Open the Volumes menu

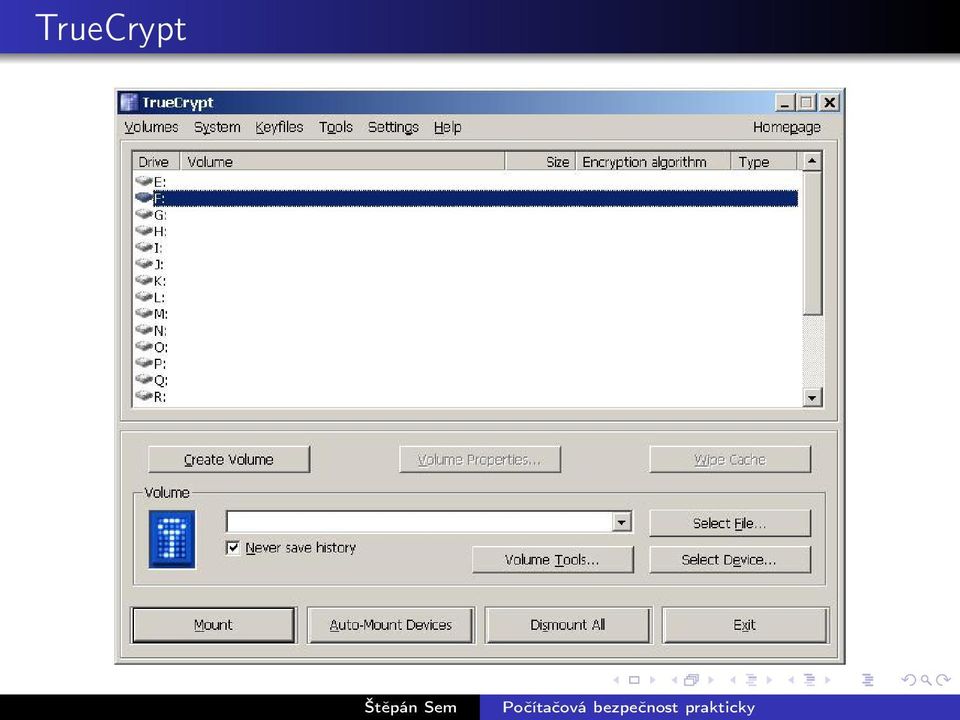pos(151,127)
